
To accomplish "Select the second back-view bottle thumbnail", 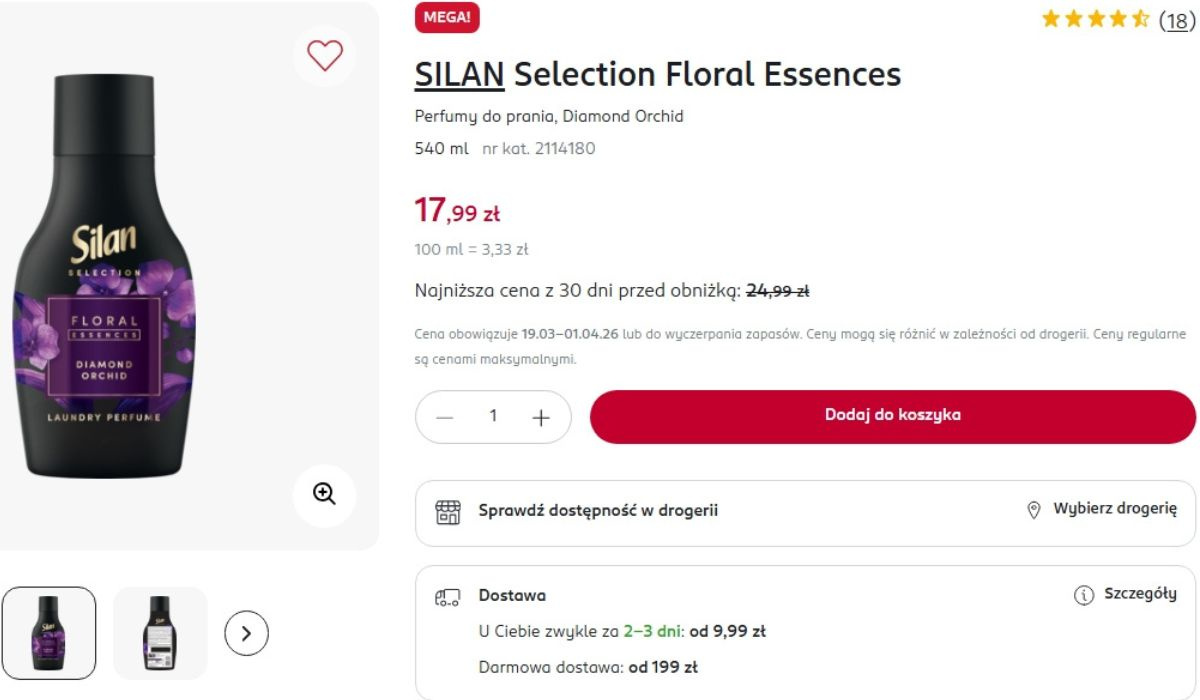I will [160, 633].
